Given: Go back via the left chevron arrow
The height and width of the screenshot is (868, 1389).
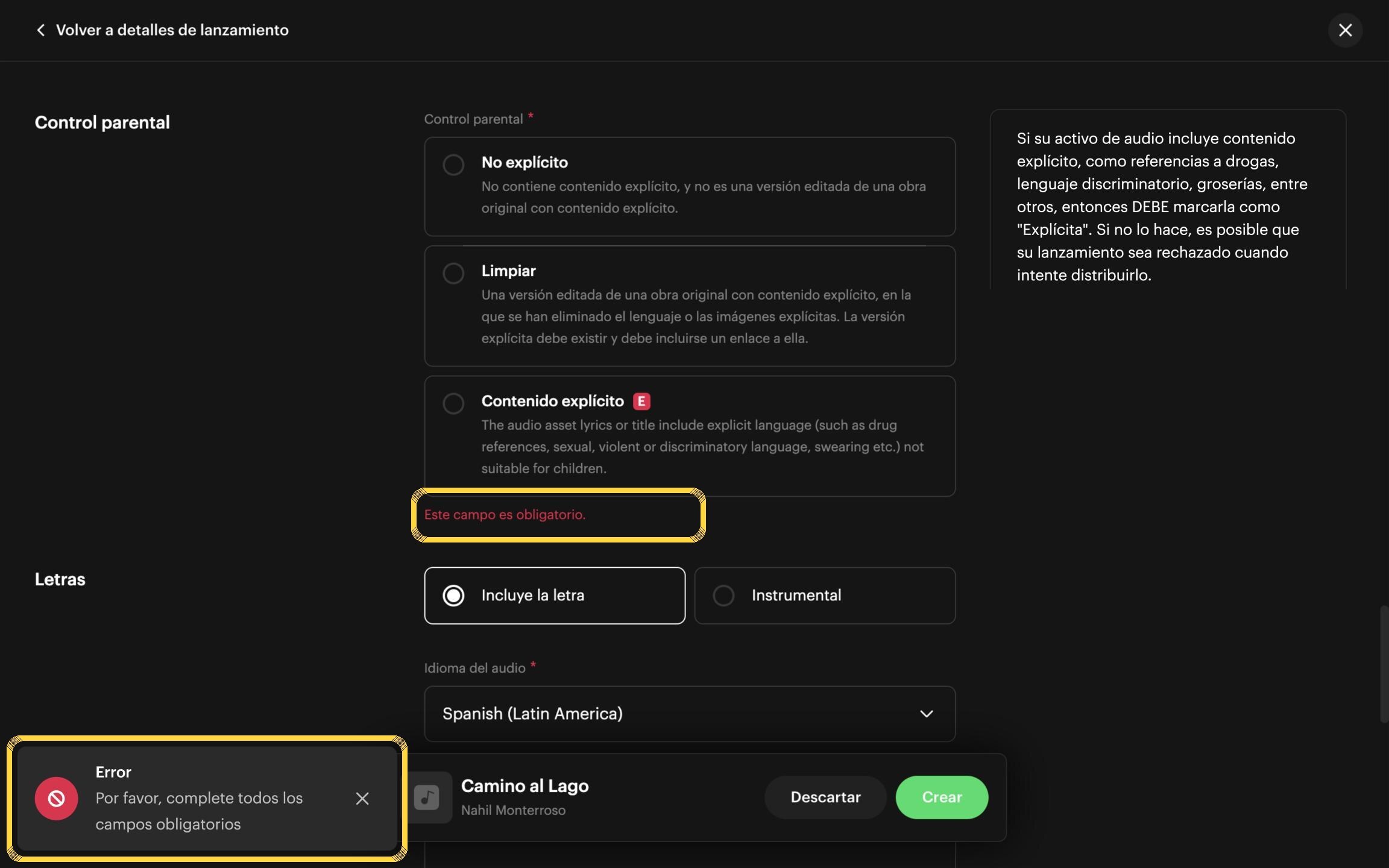Looking at the screenshot, I should point(40,30).
